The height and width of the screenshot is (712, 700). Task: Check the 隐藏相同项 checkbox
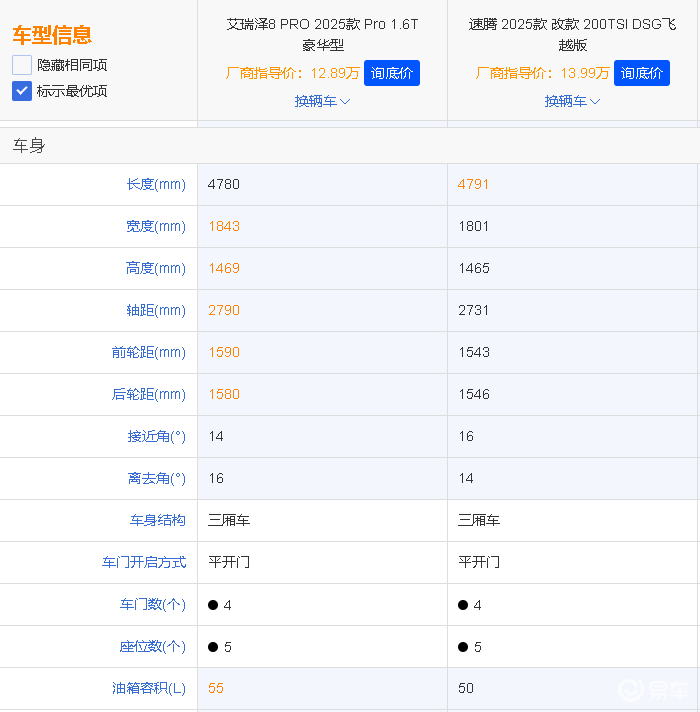tap(22, 65)
